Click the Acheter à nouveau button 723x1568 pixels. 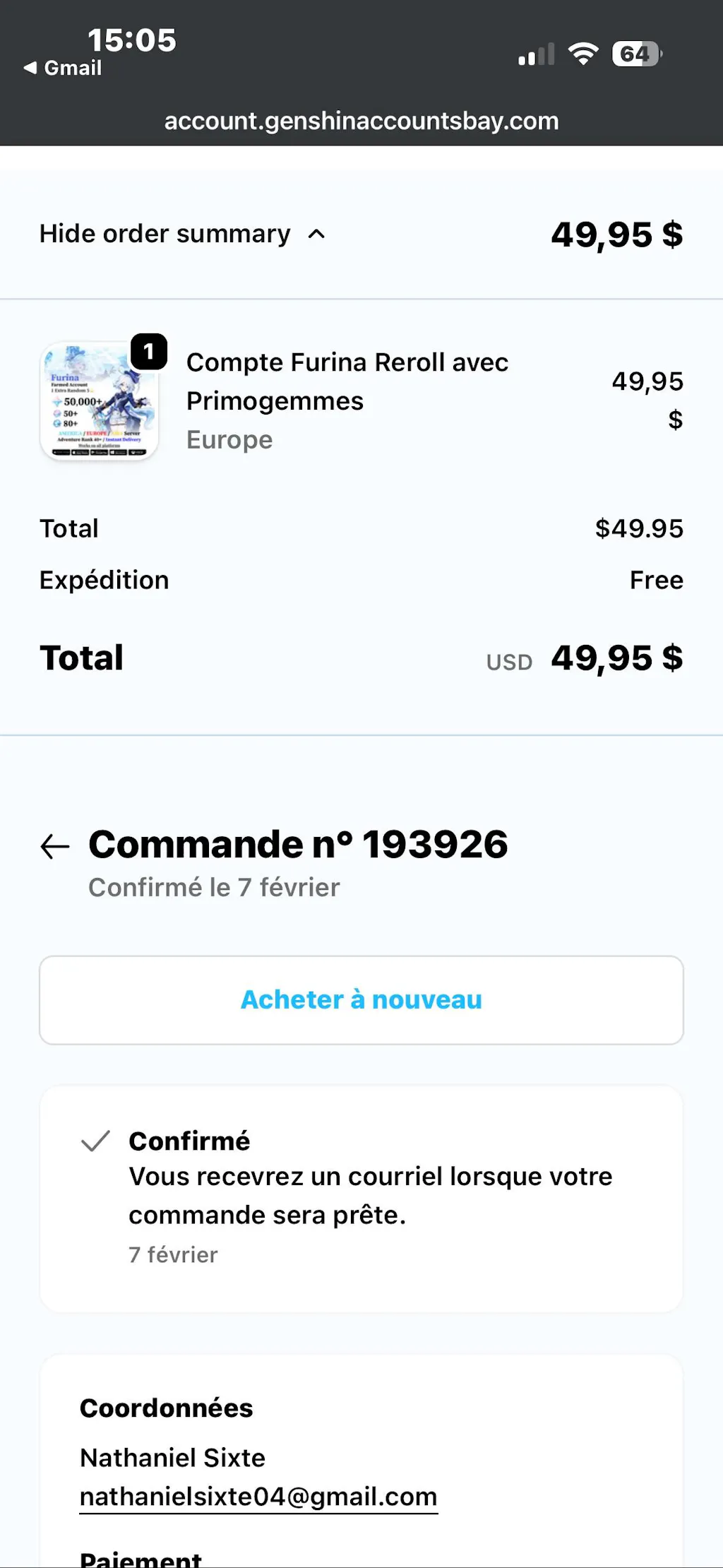(x=361, y=999)
